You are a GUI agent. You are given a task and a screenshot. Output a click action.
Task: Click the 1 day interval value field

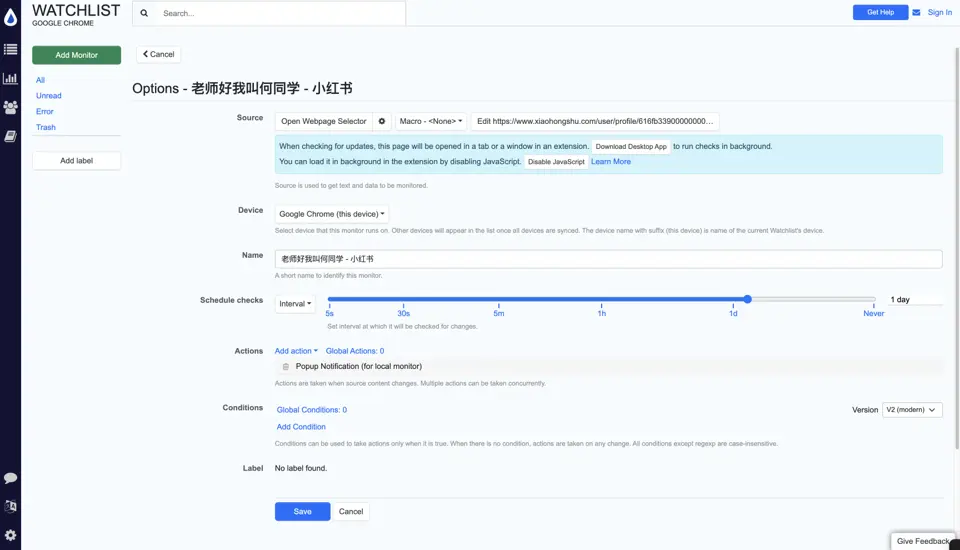tap(916, 299)
